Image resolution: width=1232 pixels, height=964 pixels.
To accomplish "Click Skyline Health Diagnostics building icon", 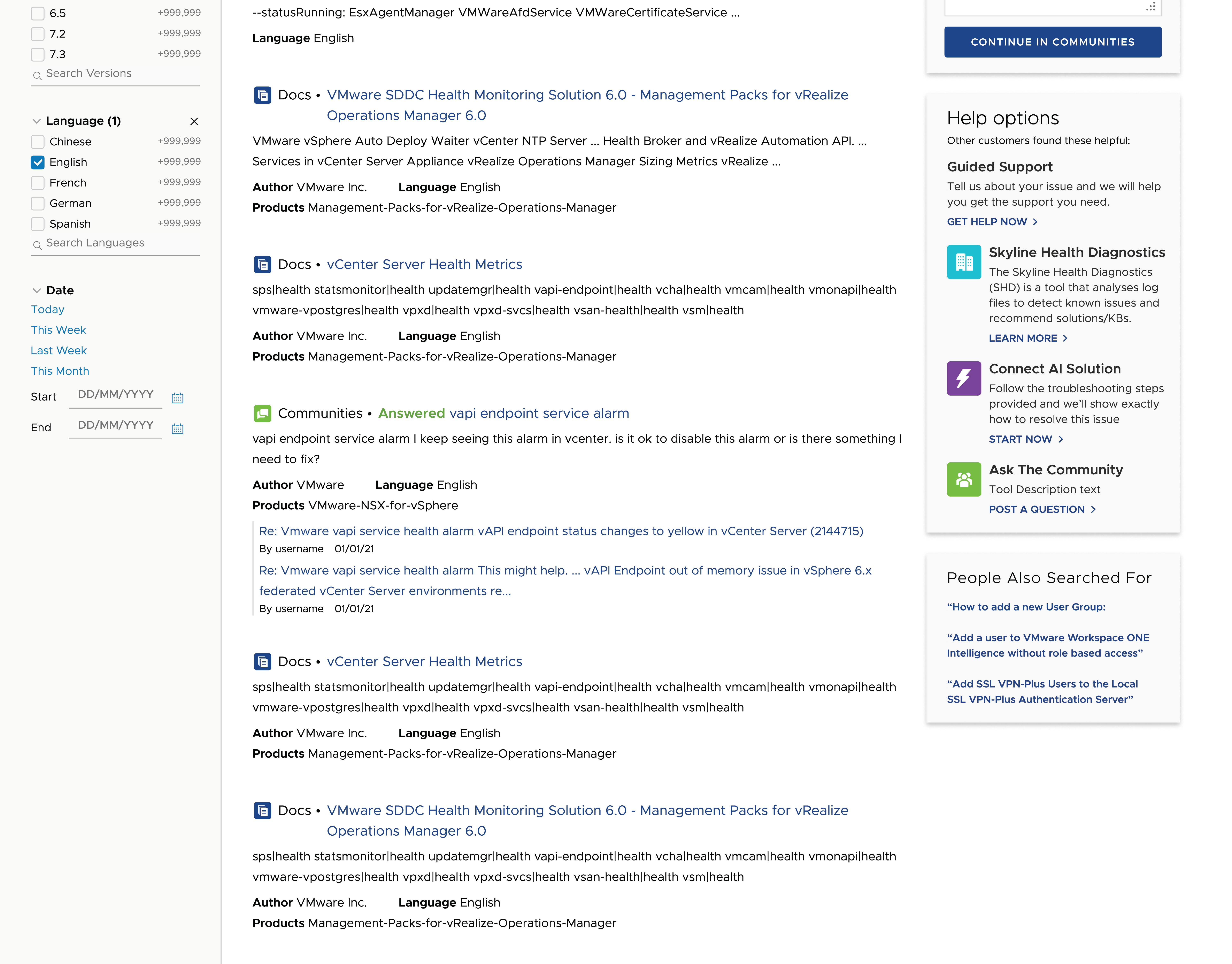I will pyautogui.click(x=964, y=262).
